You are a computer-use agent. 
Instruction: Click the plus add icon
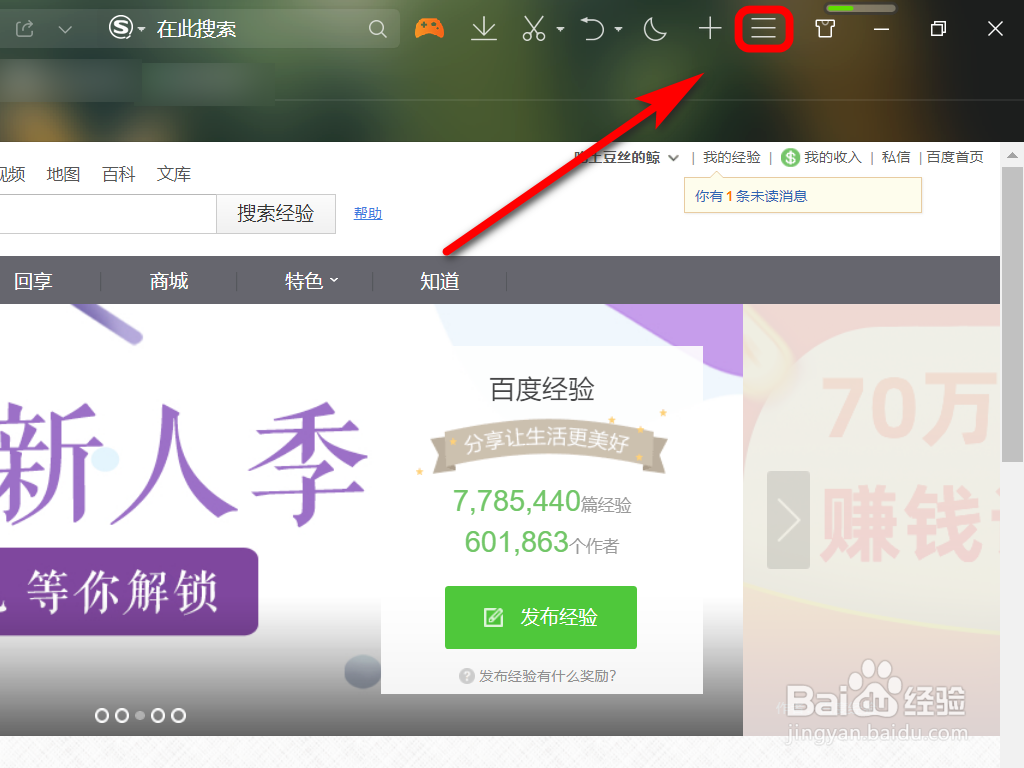[710, 29]
